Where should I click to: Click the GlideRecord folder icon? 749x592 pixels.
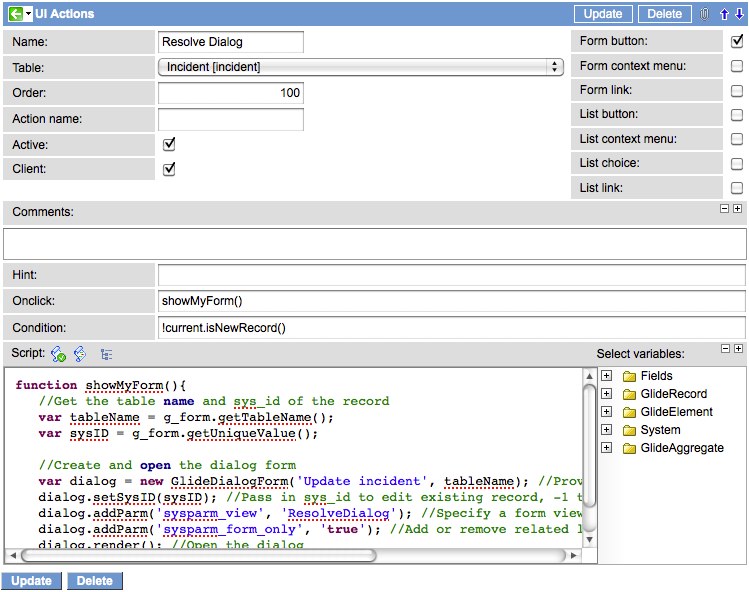tap(629, 394)
